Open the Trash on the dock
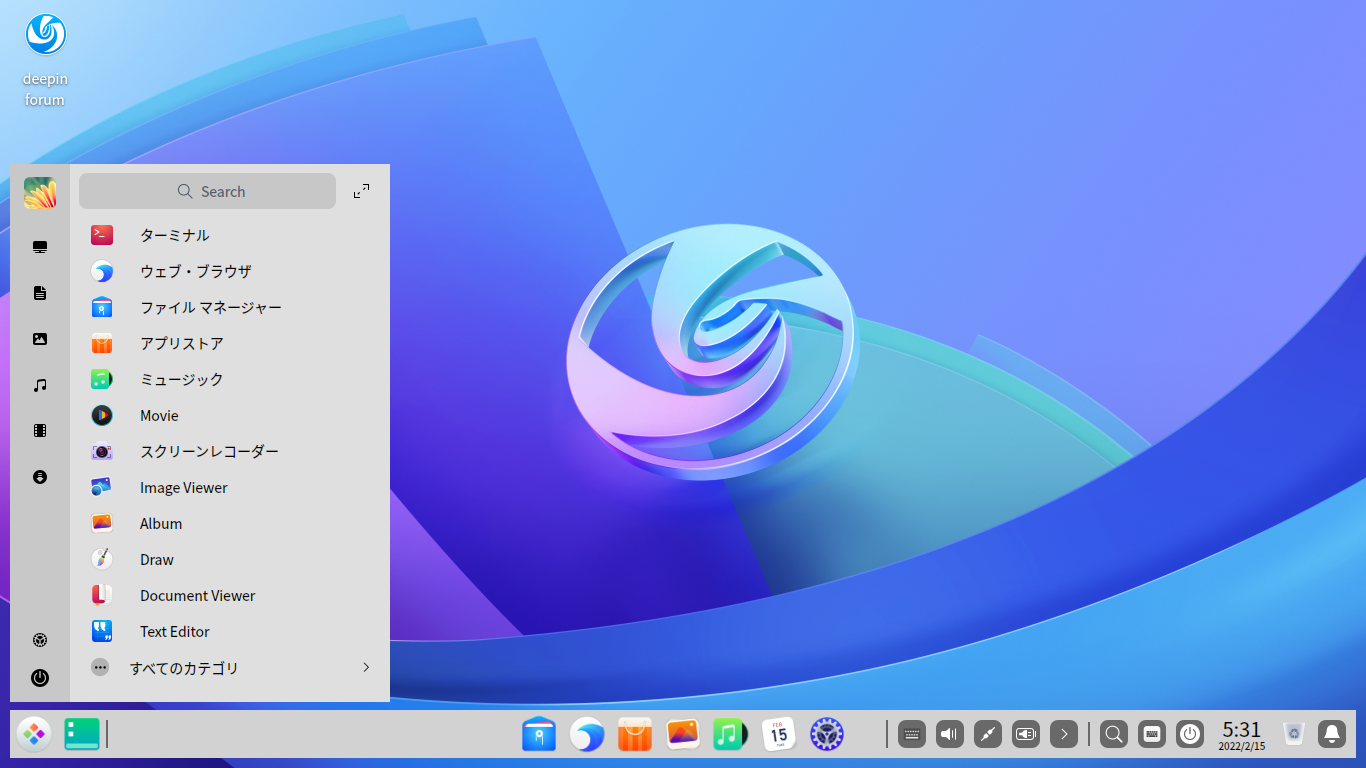Image resolution: width=1366 pixels, height=768 pixels. pos(1294,734)
